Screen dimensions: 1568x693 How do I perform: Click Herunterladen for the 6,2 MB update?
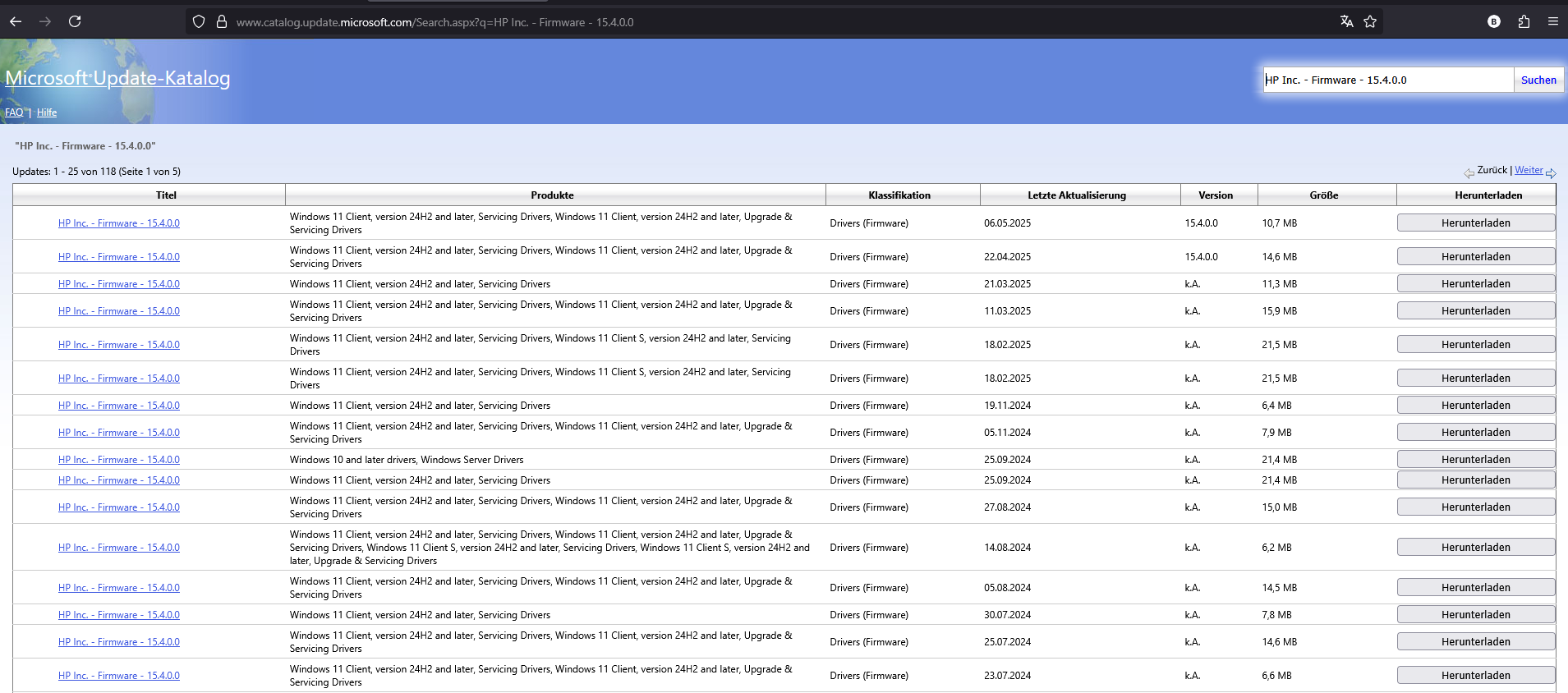[1475, 548]
